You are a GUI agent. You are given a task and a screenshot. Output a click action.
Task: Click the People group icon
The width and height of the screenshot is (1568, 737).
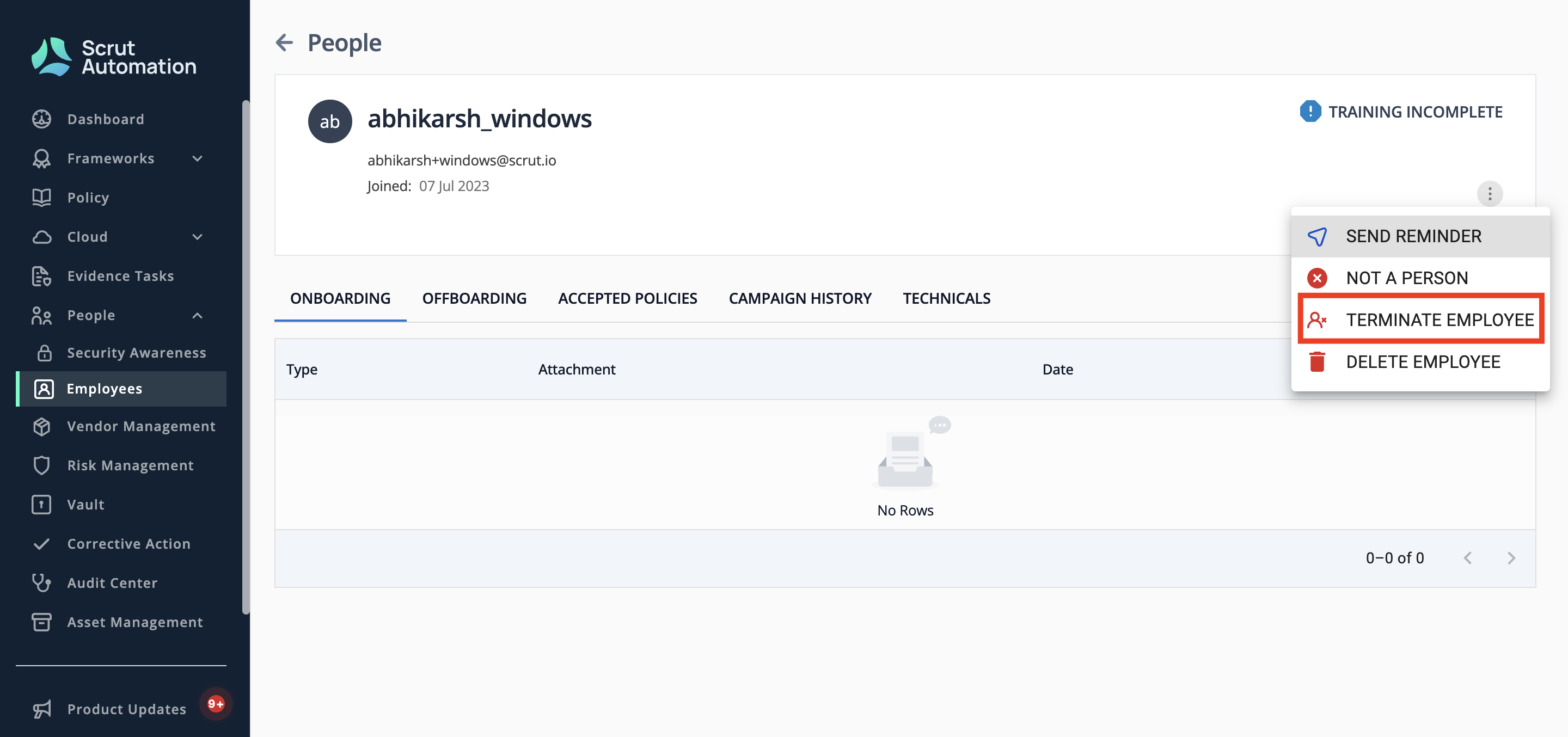[x=41, y=315]
